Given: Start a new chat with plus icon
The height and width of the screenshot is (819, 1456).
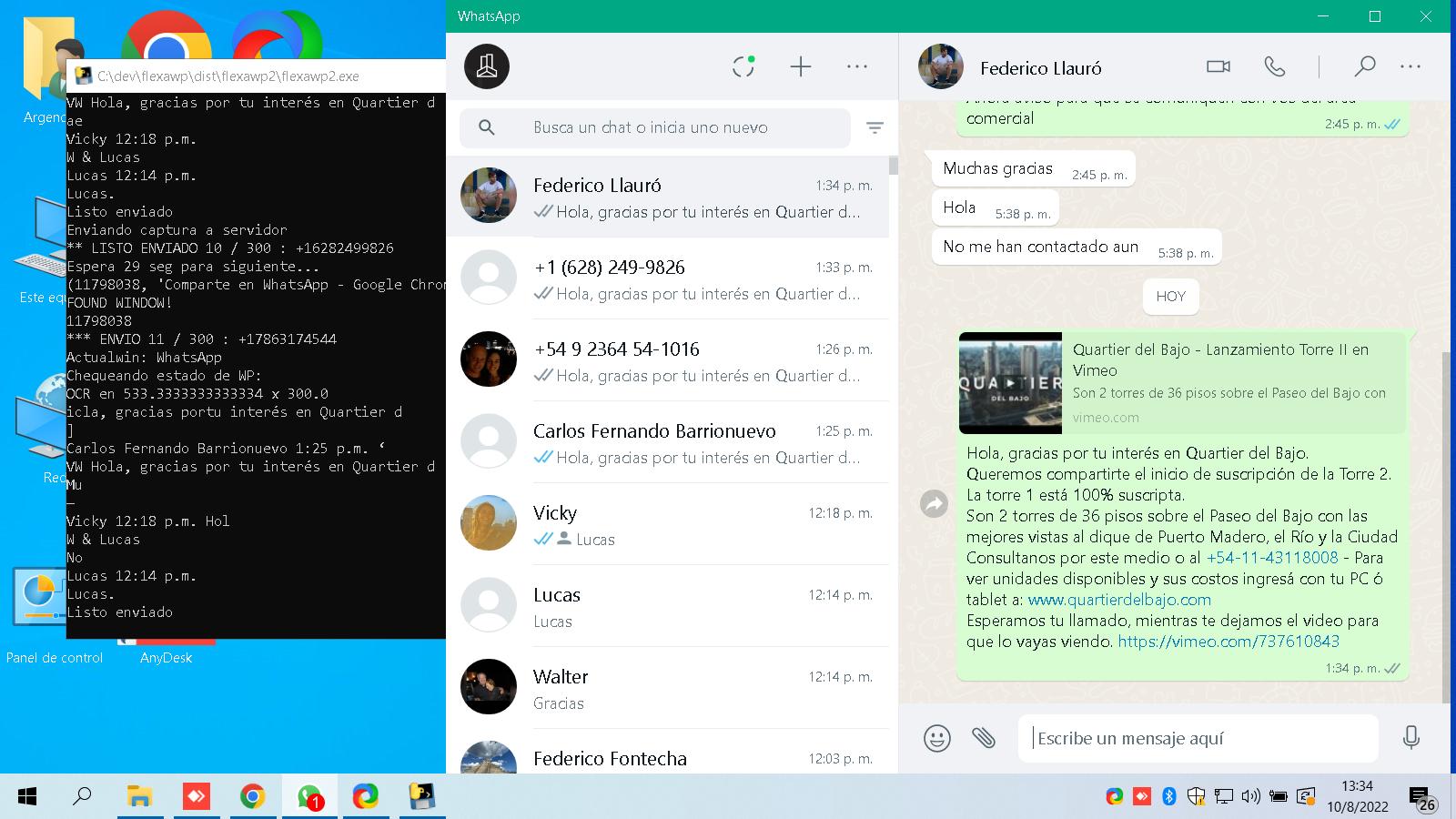Looking at the screenshot, I should [x=801, y=66].
